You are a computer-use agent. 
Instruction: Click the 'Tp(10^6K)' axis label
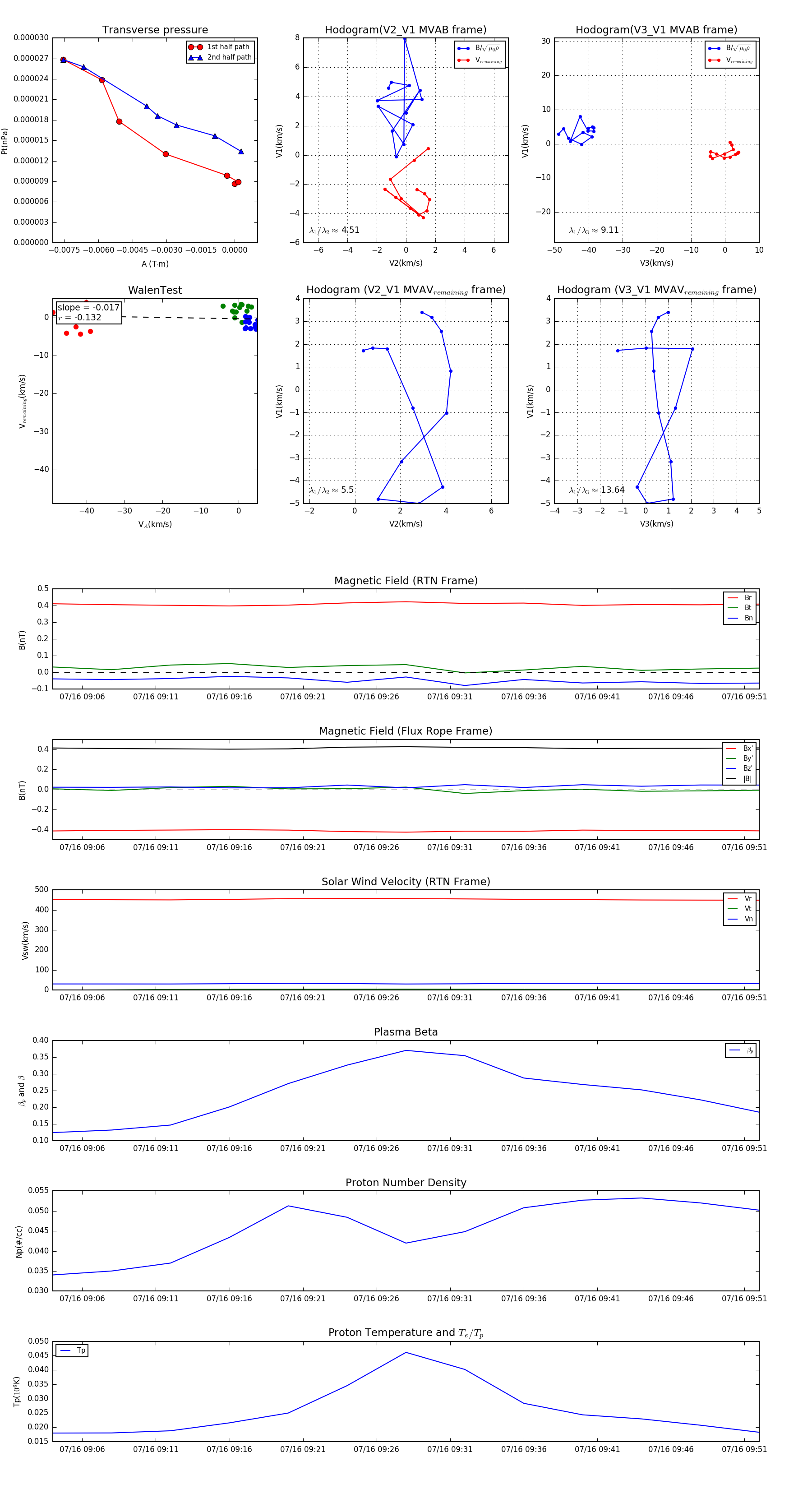(x=16, y=1392)
